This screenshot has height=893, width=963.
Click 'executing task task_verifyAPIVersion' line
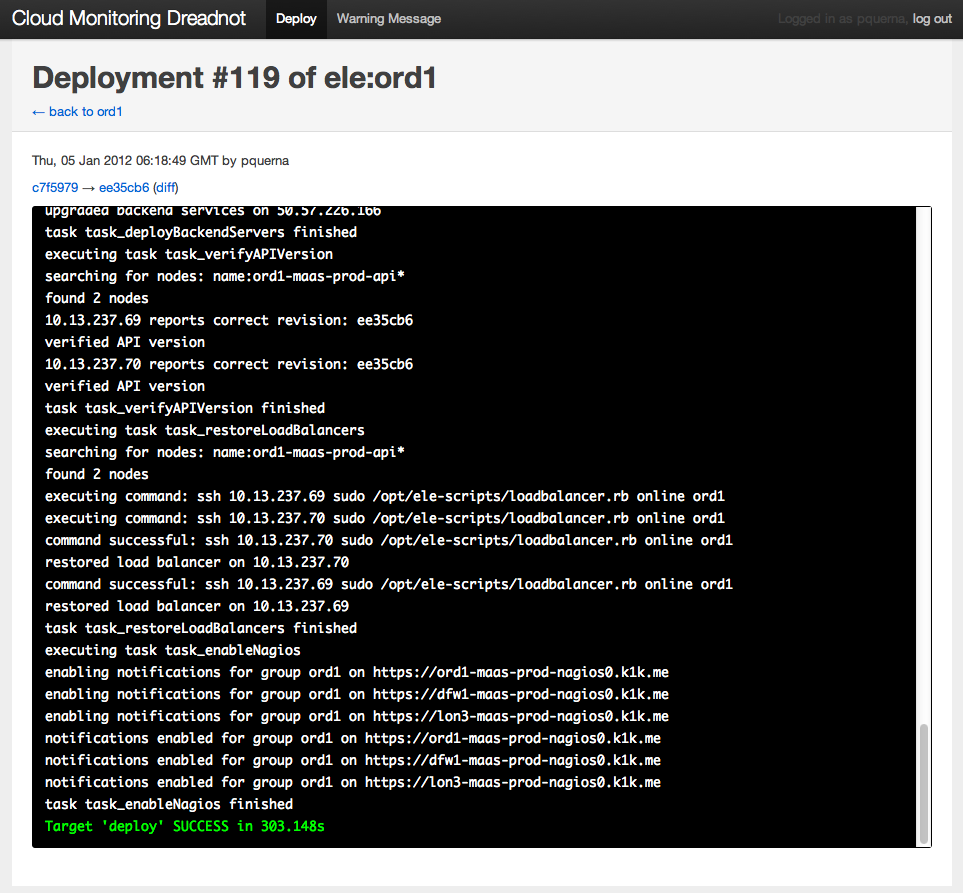[x=189, y=254]
